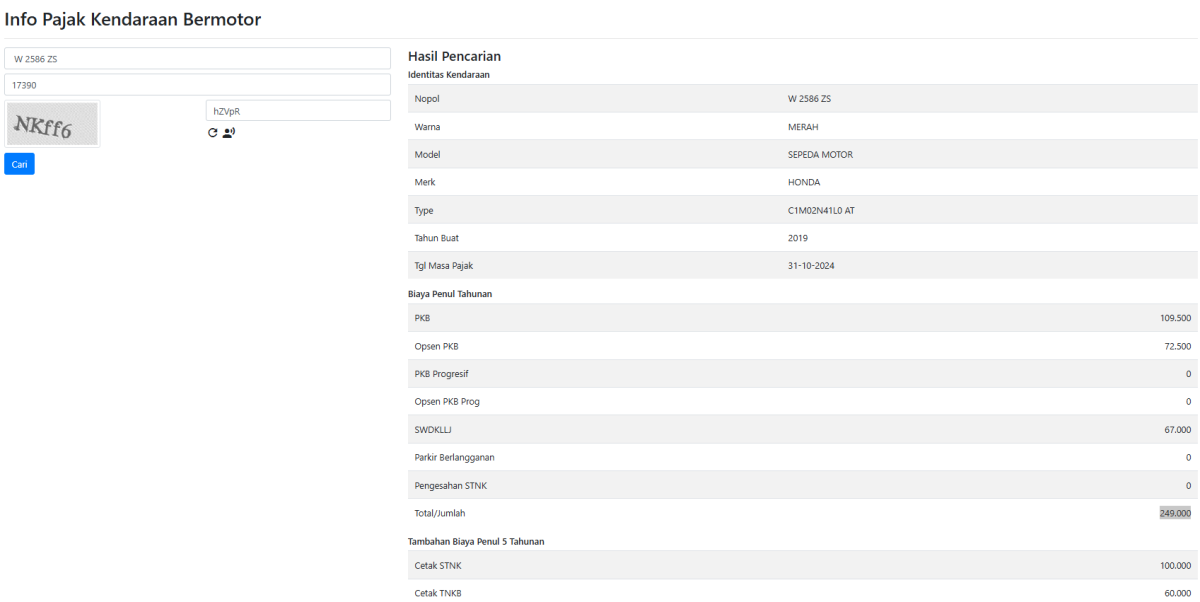Click the refresh captcha icon
Screen dimensions: 1200x602
(x=212, y=133)
